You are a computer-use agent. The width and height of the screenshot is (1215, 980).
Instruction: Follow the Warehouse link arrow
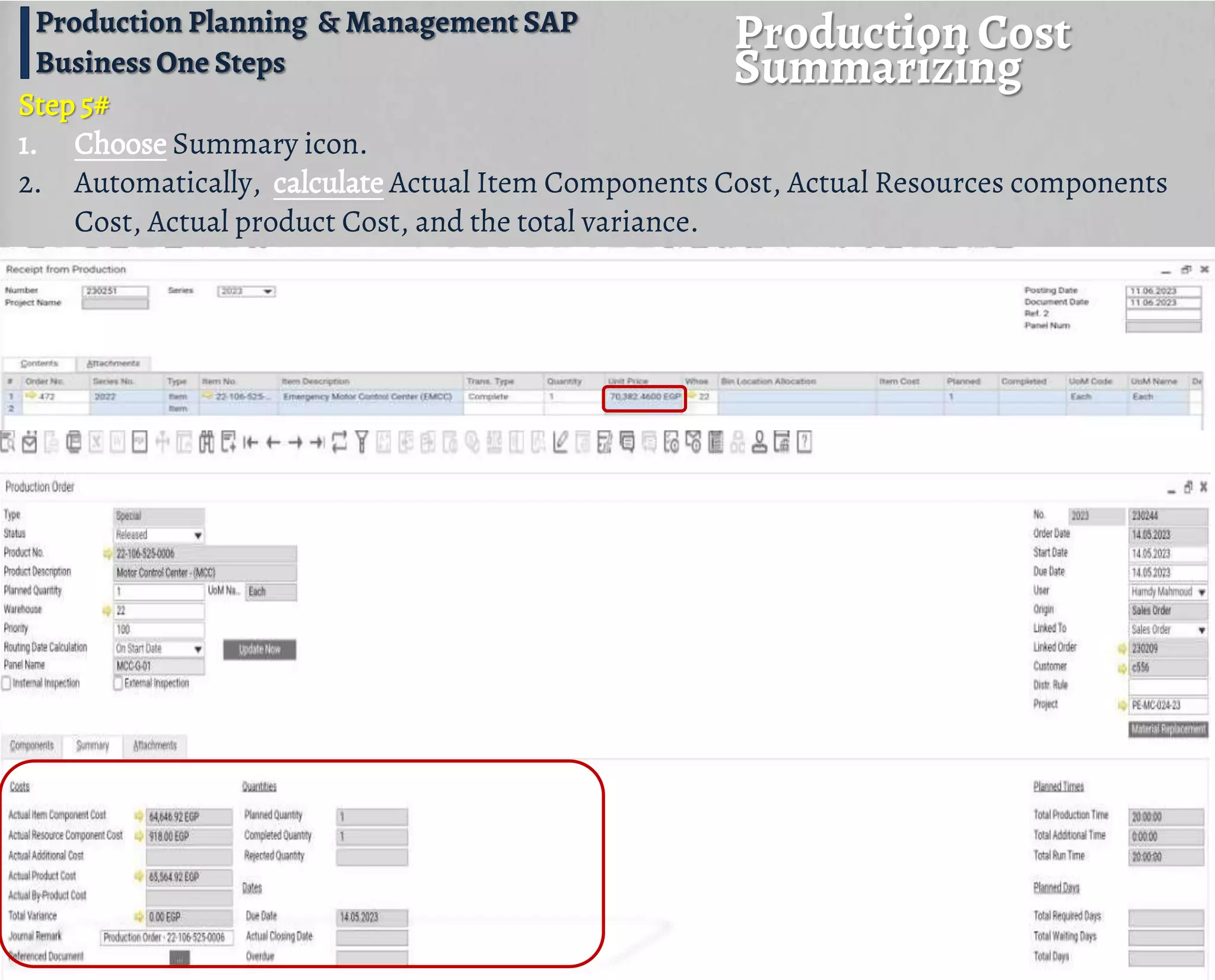(x=107, y=611)
